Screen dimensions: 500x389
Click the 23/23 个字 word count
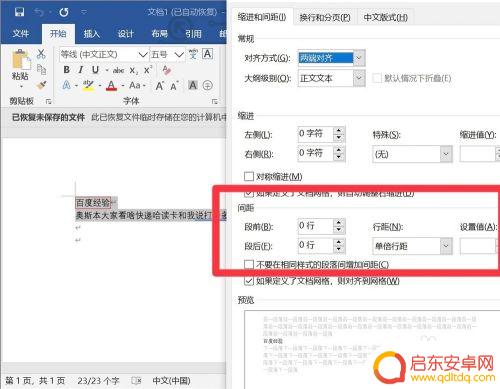coord(98,381)
